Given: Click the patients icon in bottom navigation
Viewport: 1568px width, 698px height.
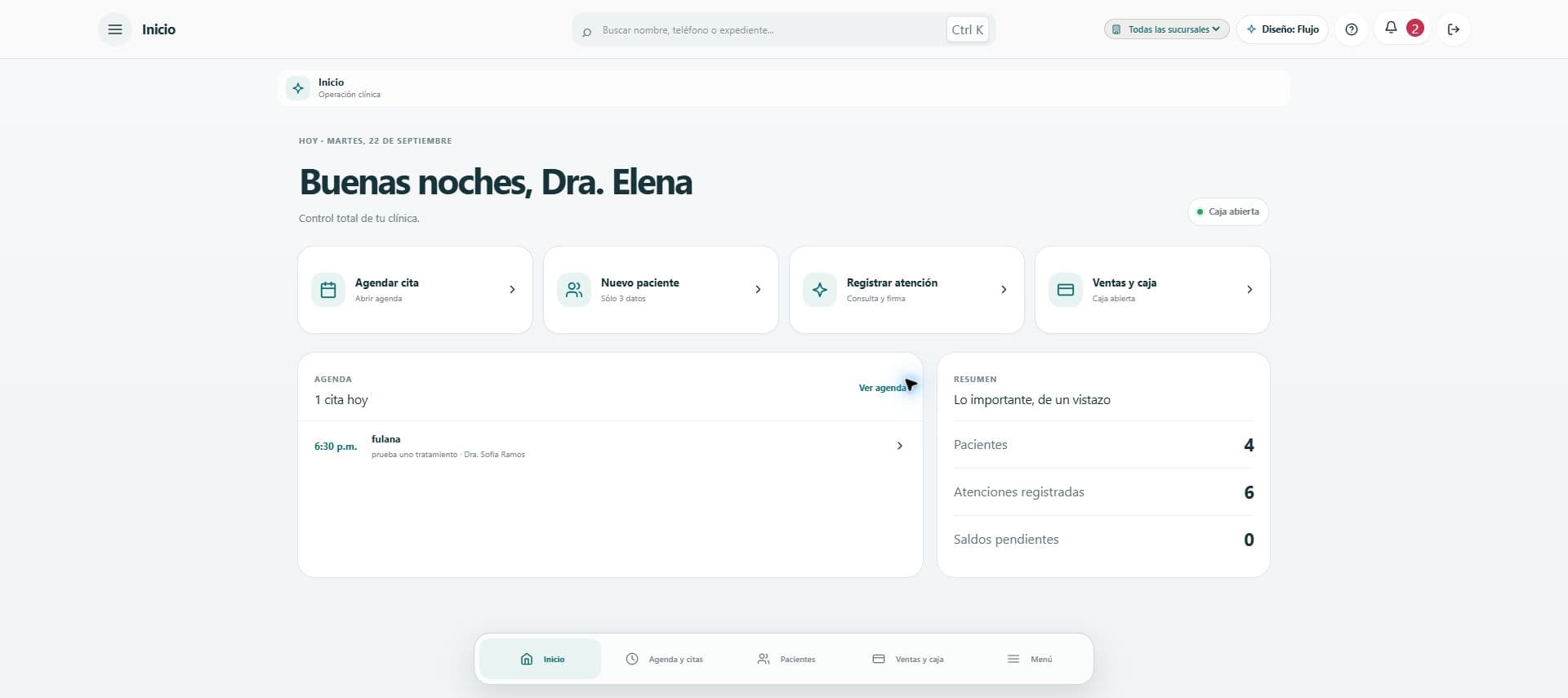Looking at the screenshot, I should coord(764,659).
